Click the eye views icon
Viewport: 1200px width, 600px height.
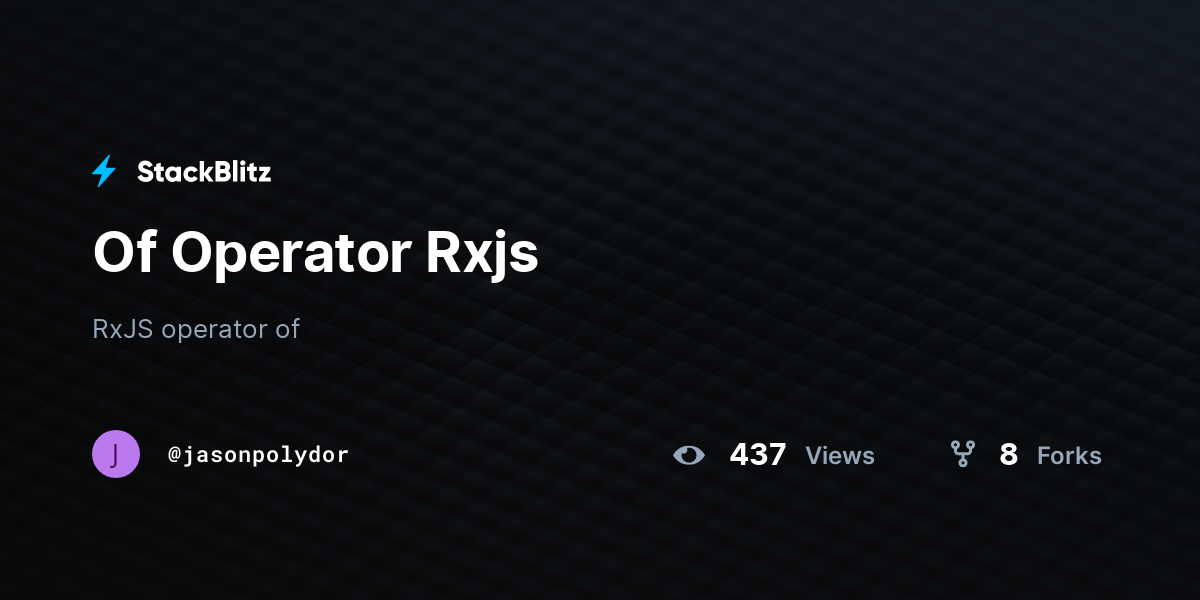click(x=689, y=455)
